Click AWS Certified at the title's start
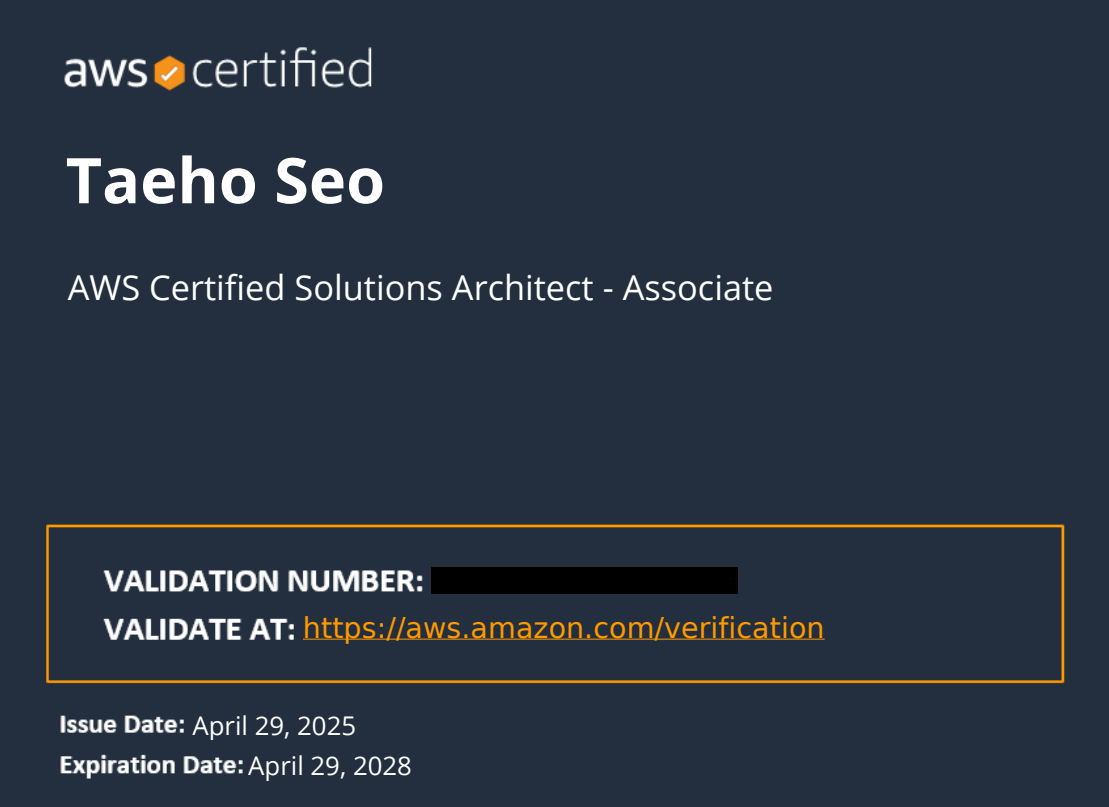The image size is (1109, 807). click(x=176, y=288)
